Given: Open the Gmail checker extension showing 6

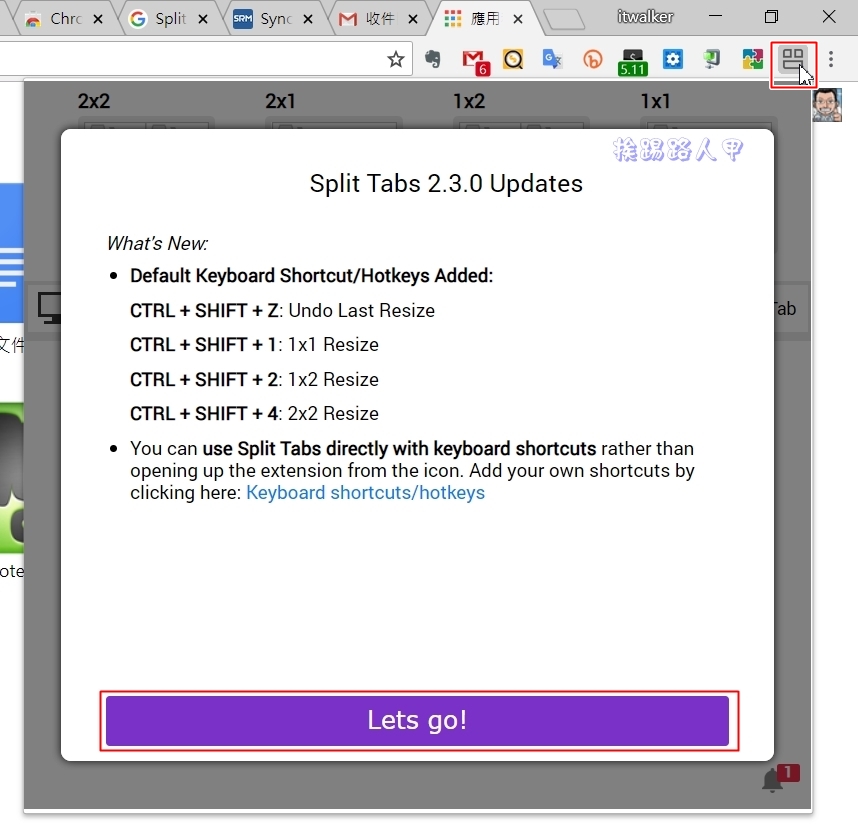Looking at the screenshot, I should coord(474,61).
